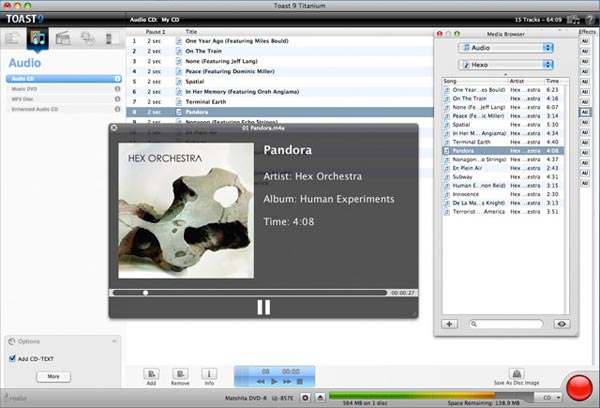Click Save As Disc Image icon
600x408 pixels.
coord(516,373)
